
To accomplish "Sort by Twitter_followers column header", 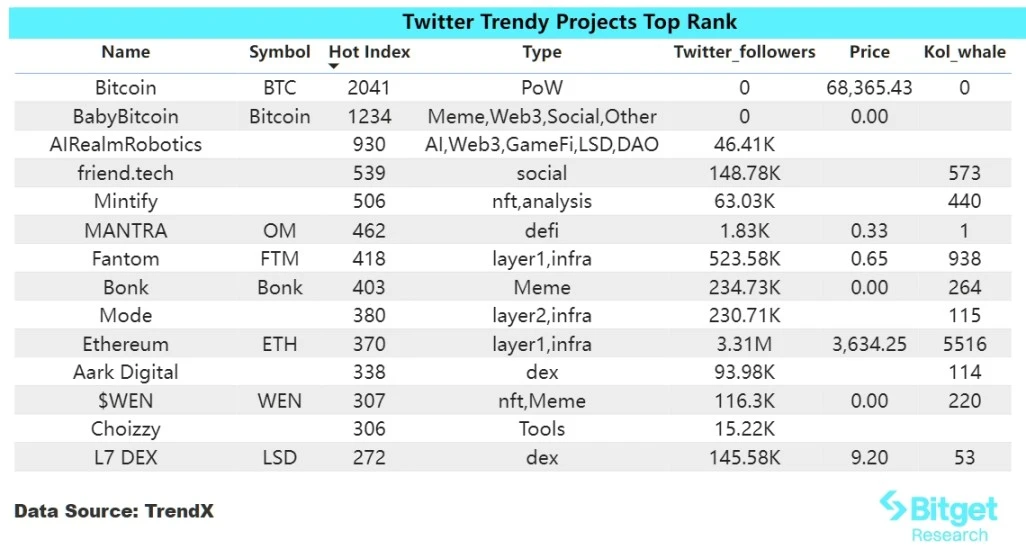I will coord(744,52).
